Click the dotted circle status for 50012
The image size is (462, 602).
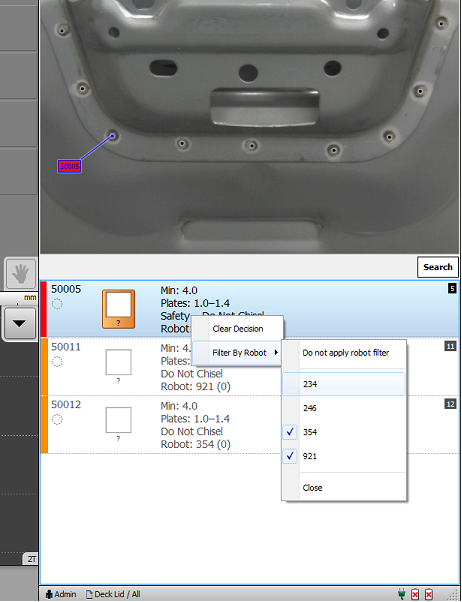[57, 420]
